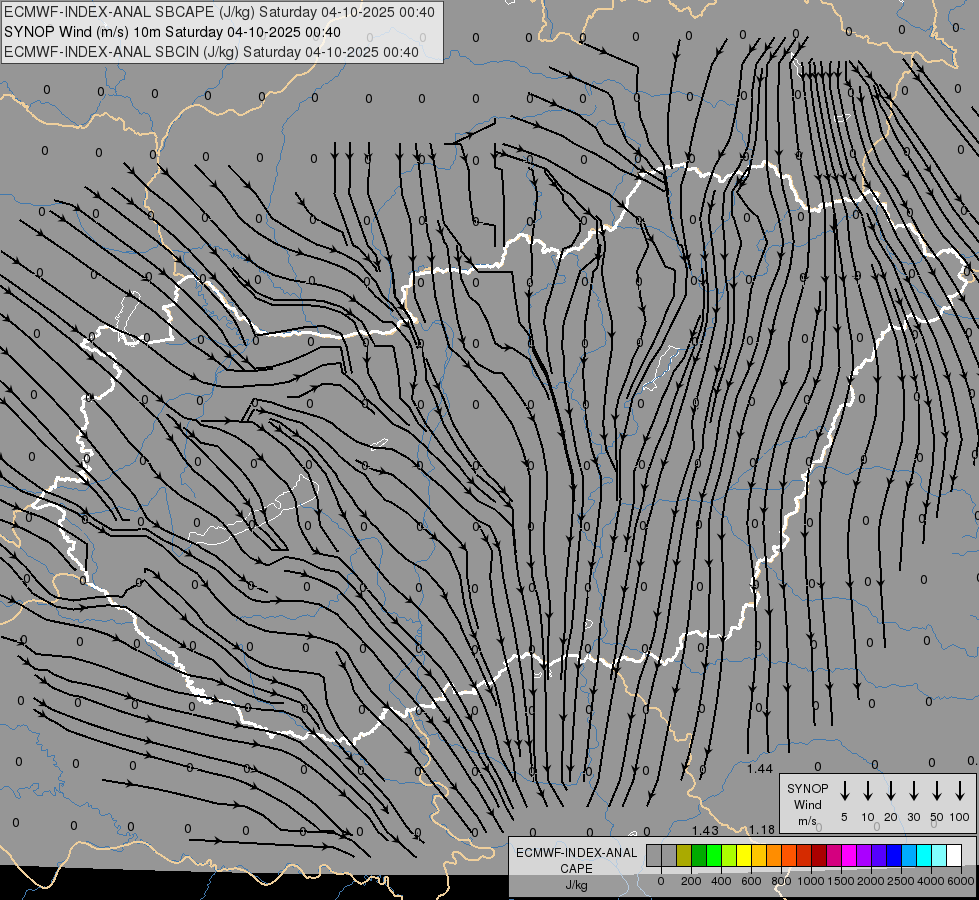Click the '2500' tick label on CAPE scale
Image resolution: width=979 pixels, height=900 pixels.
click(901, 881)
